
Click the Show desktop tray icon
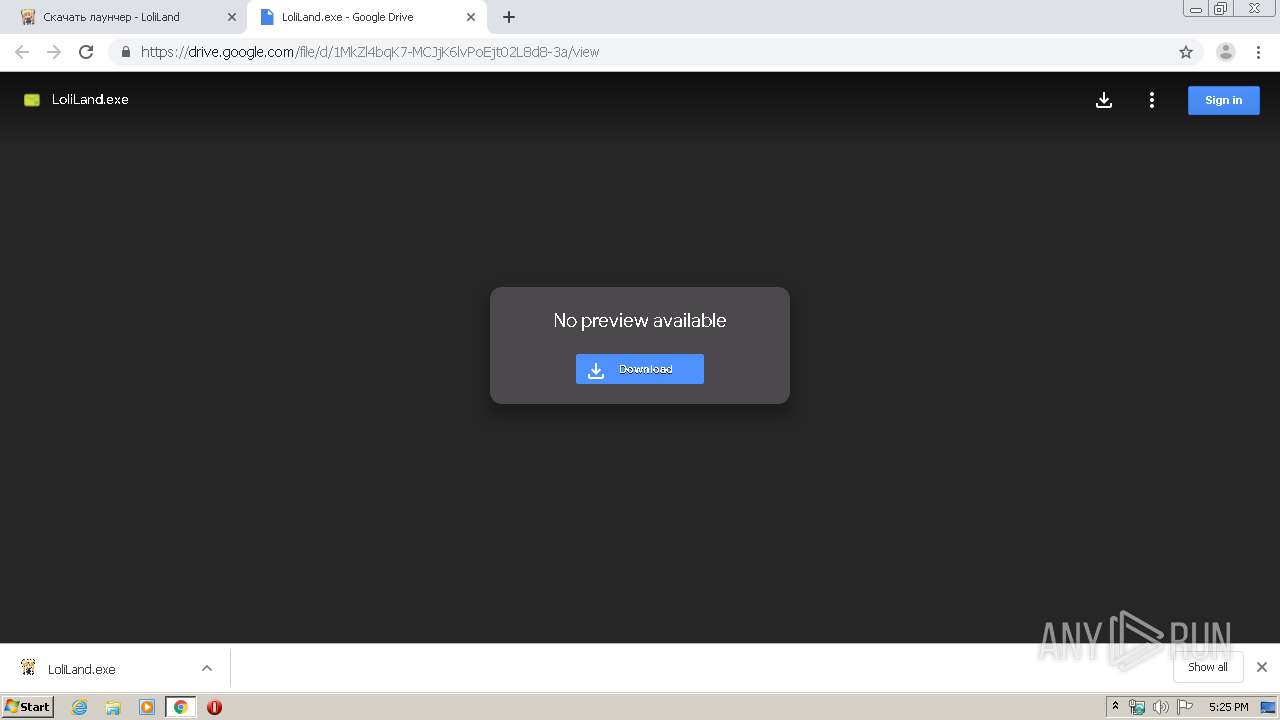pyautogui.click(x=1268, y=707)
